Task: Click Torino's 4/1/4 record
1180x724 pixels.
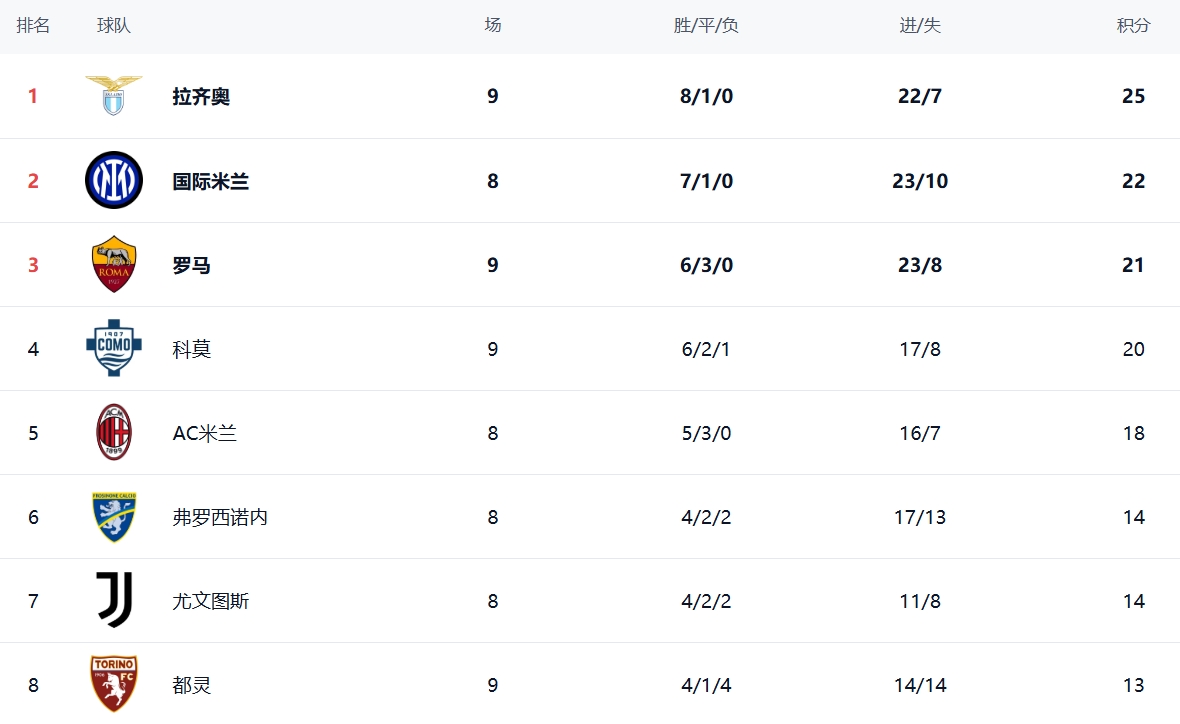Action: point(706,686)
